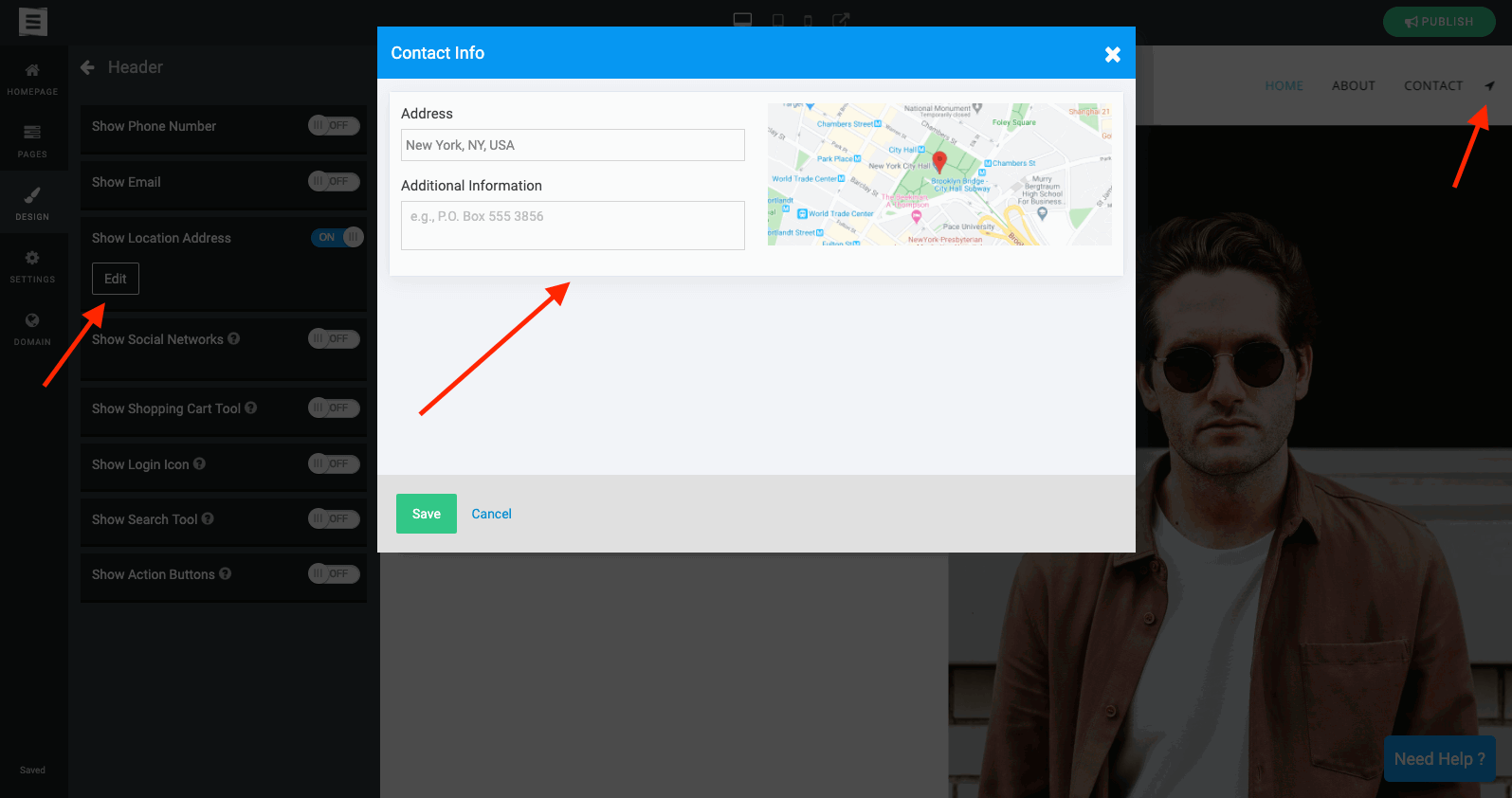Enable Show Login Icon switch
Image resolution: width=1512 pixels, height=798 pixels.
pos(335,463)
